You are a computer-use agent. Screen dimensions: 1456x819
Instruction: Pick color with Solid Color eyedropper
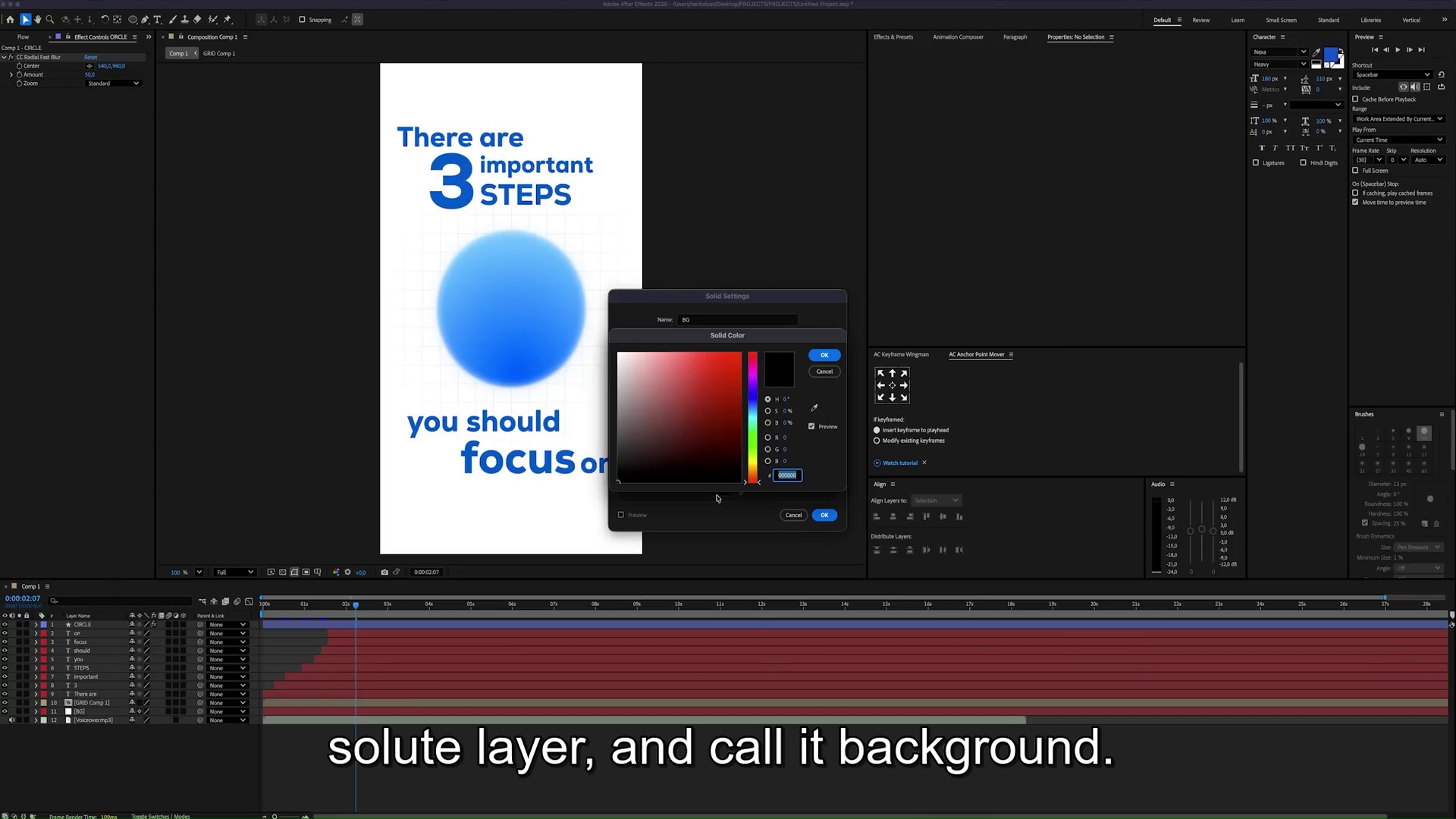[814, 408]
